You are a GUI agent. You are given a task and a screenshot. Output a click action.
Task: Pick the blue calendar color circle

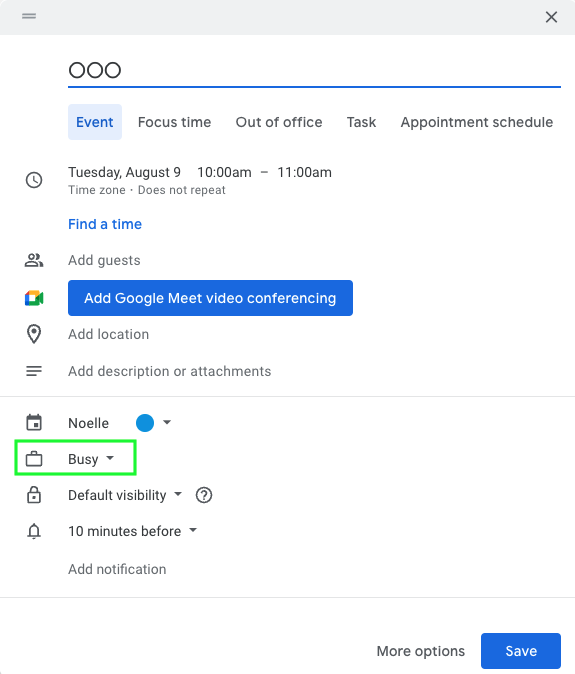click(x=145, y=423)
